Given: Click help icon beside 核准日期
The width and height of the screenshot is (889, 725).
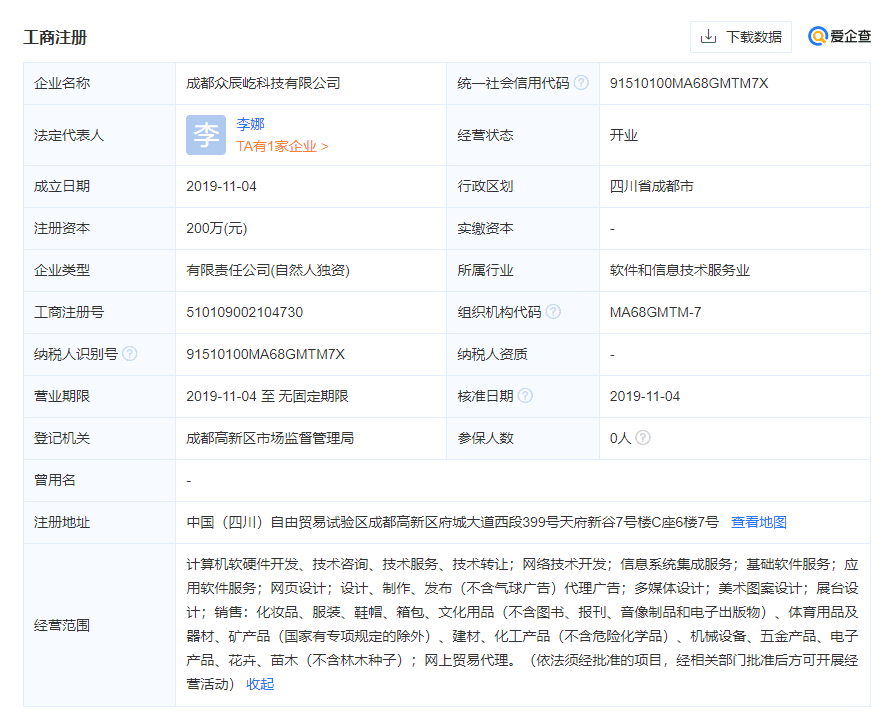Looking at the screenshot, I should pyautogui.click(x=525, y=396).
